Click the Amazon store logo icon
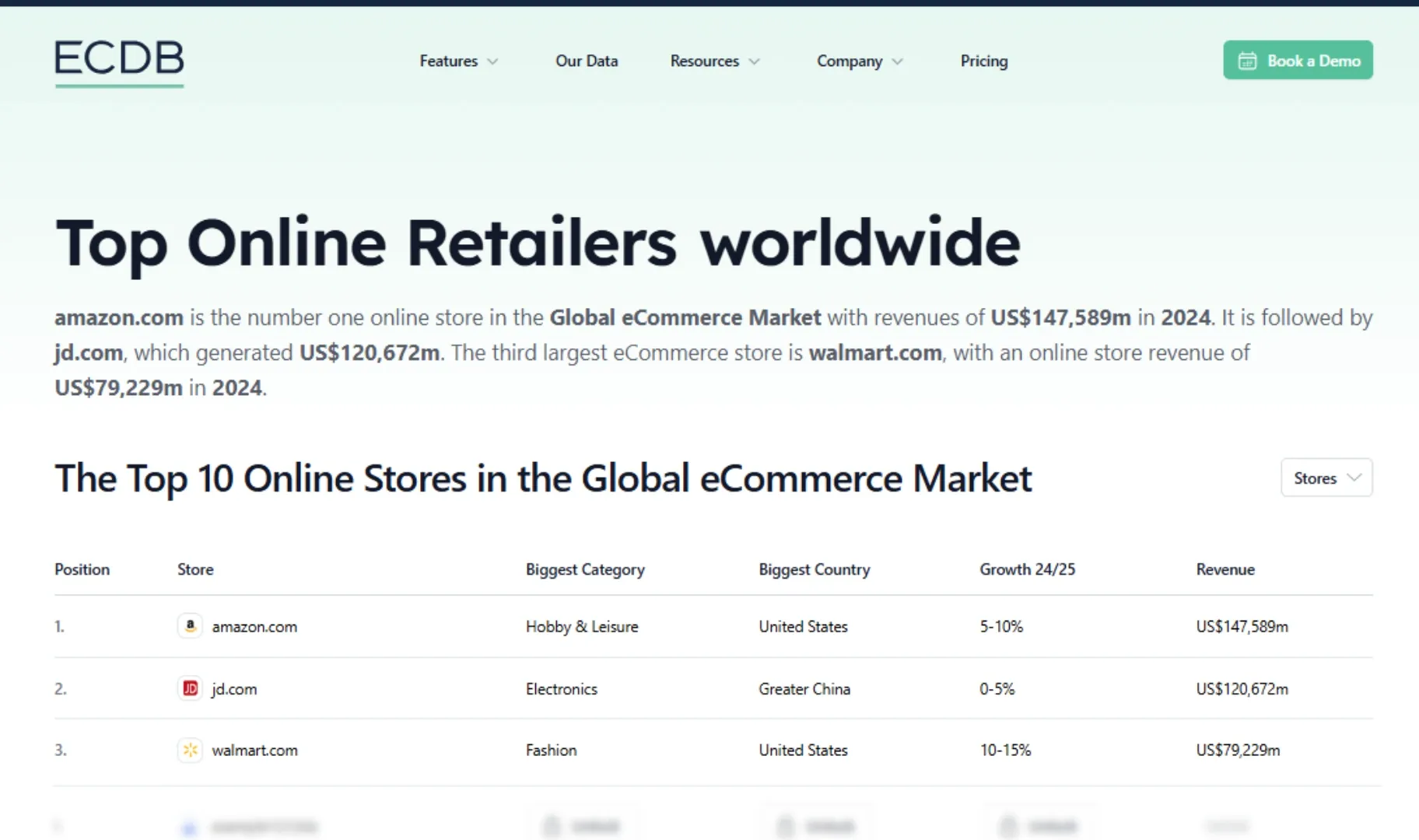 pos(190,626)
